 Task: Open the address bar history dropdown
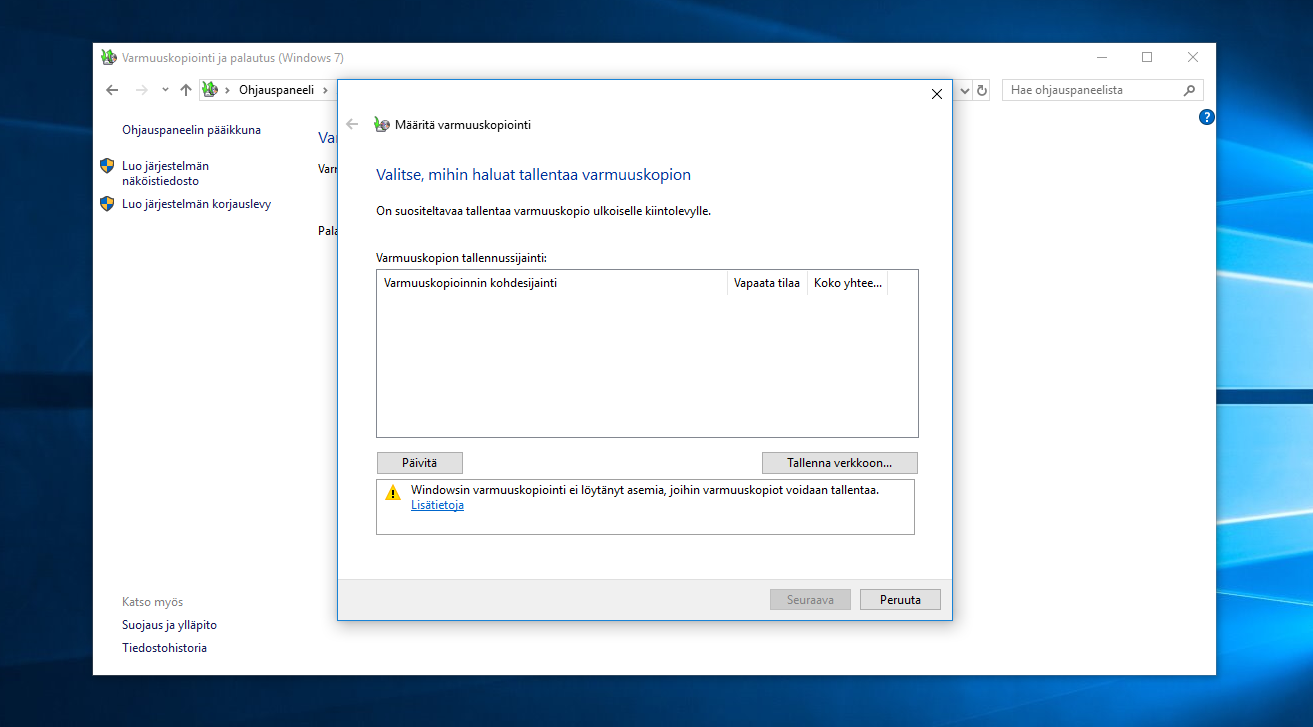click(965, 90)
